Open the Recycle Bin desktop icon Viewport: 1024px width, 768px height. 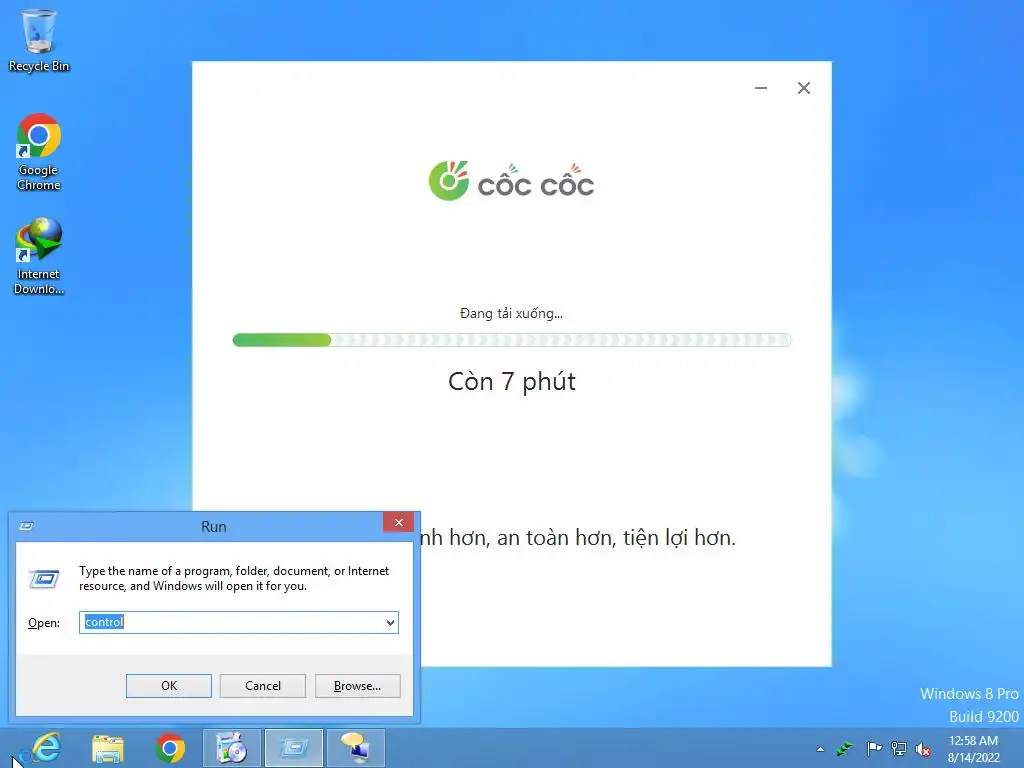tap(39, 40)
